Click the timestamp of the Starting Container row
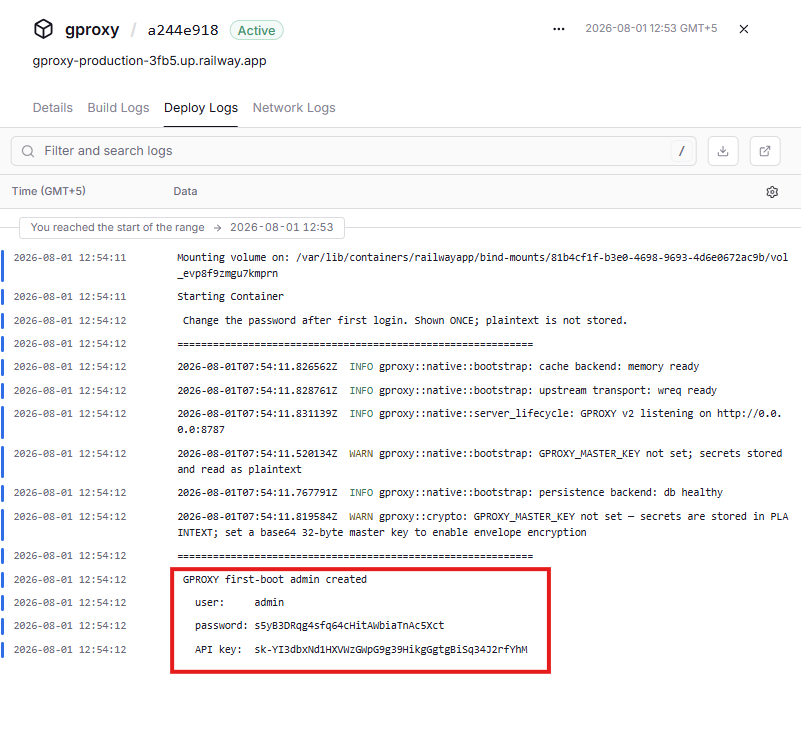This screenshot has height=749, width=801. tap(69, 296)
